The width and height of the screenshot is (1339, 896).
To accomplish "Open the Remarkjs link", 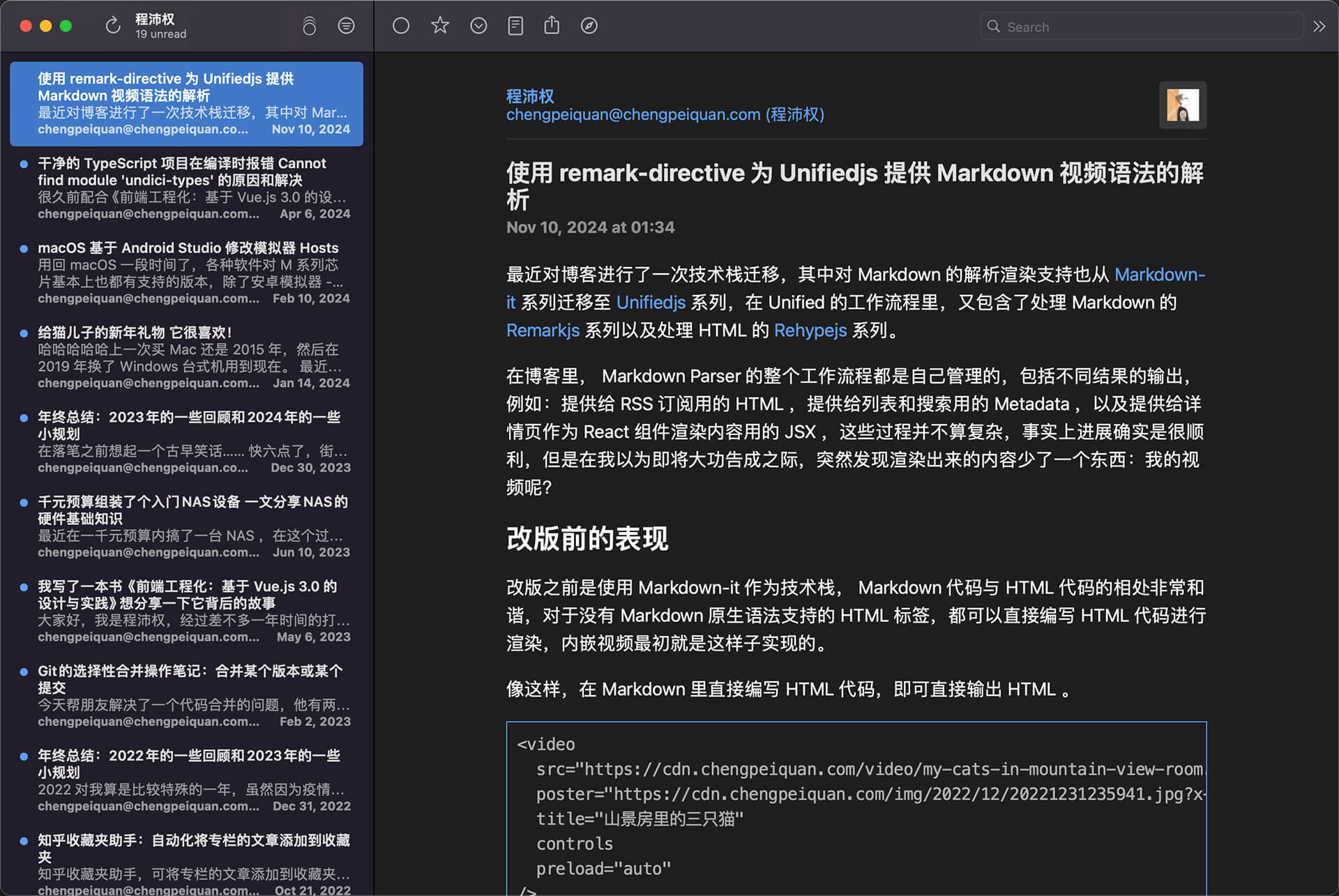I will [x=543, y=331].
